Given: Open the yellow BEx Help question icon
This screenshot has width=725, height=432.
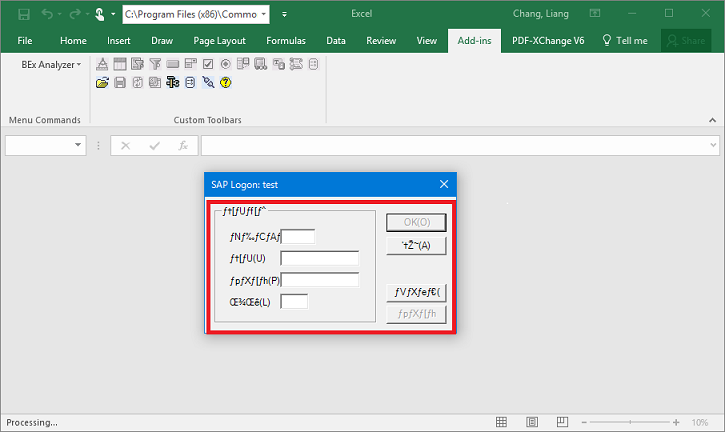Looking at the screenshot, I should [226, 82].
